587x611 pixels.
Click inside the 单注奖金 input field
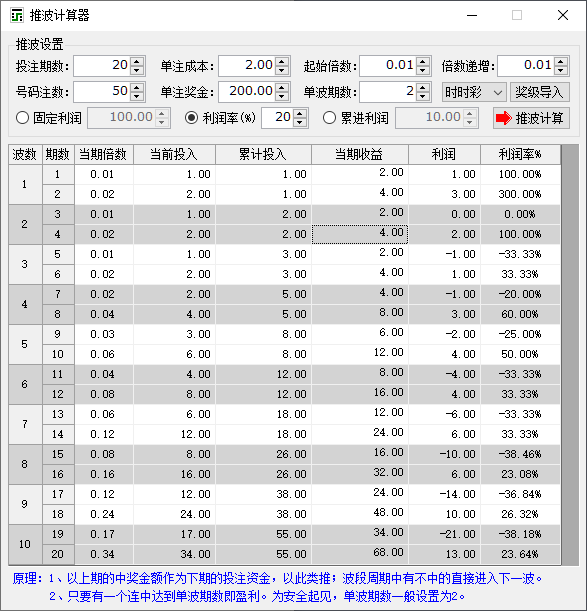[x=247, y=92]
